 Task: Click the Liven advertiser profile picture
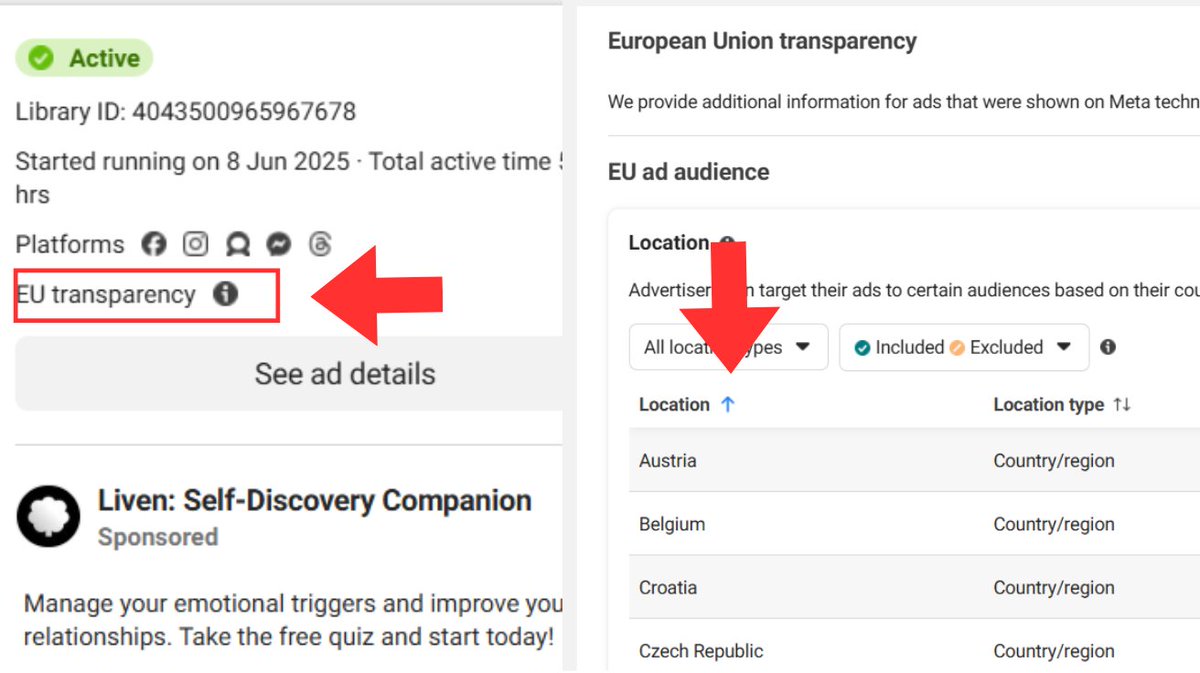point(48,516)
